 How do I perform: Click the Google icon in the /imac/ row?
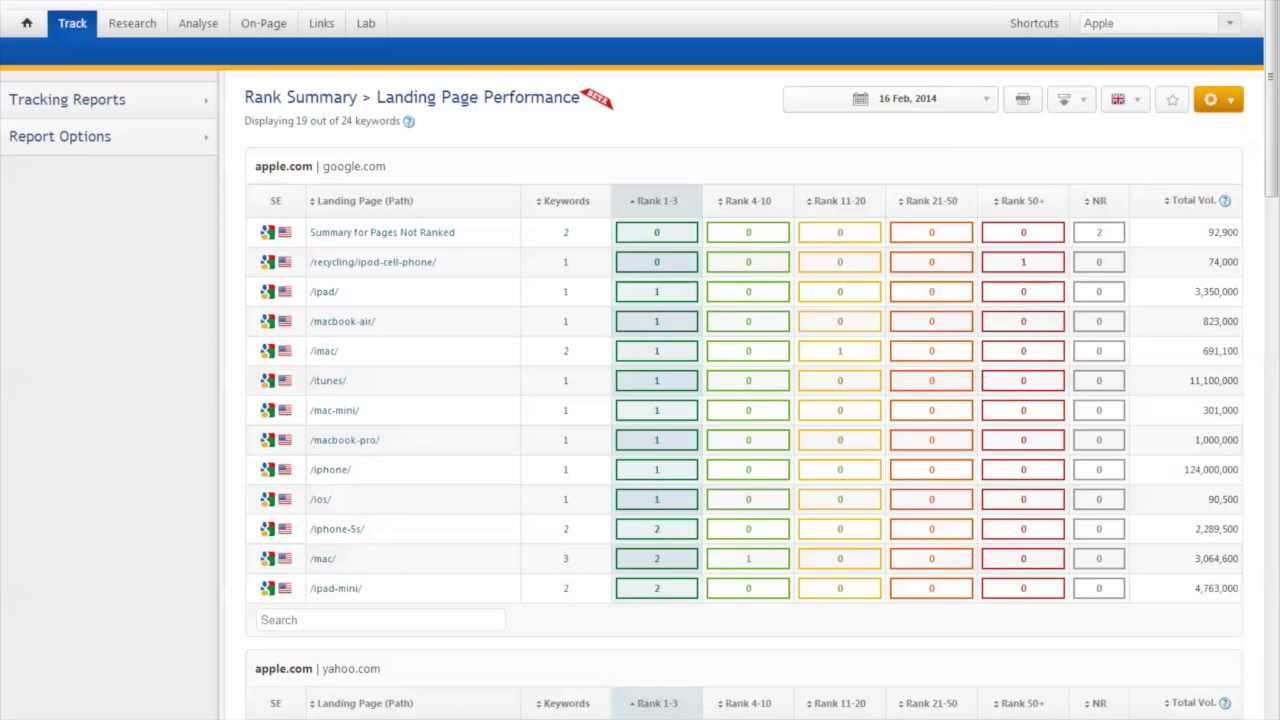[267, 351]
